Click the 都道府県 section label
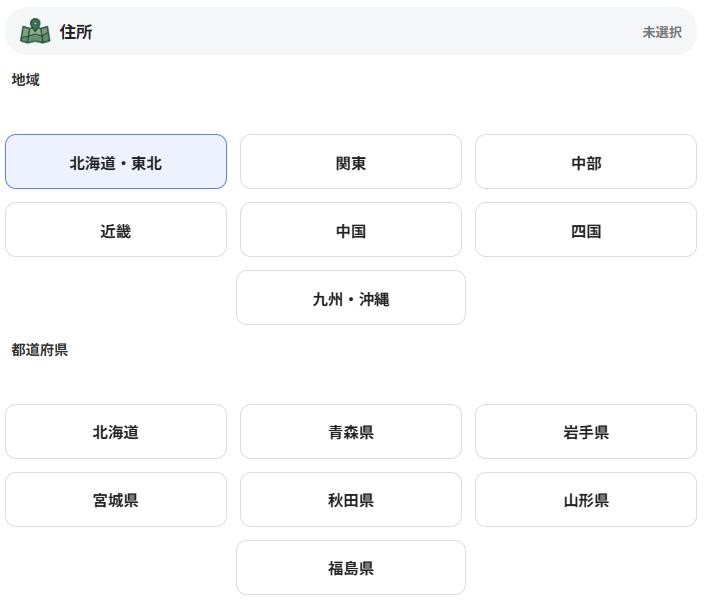This screenshot has width=707, height=605. 40,349
